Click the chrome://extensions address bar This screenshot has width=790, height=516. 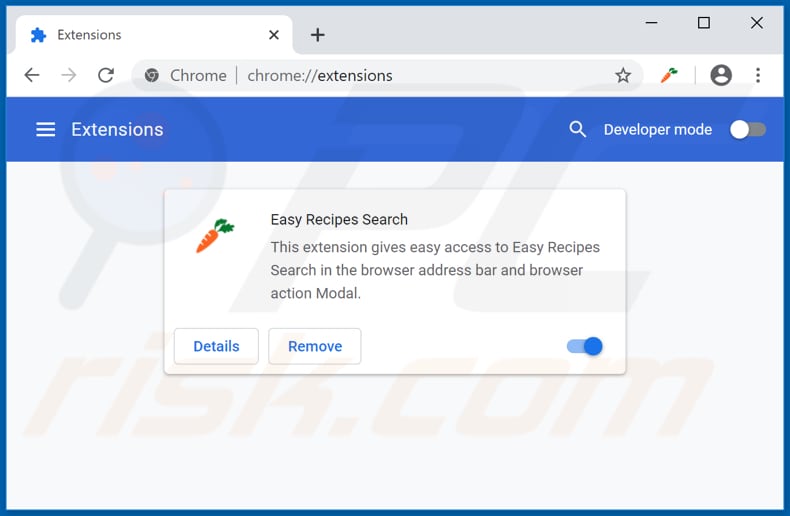[388, 75]
